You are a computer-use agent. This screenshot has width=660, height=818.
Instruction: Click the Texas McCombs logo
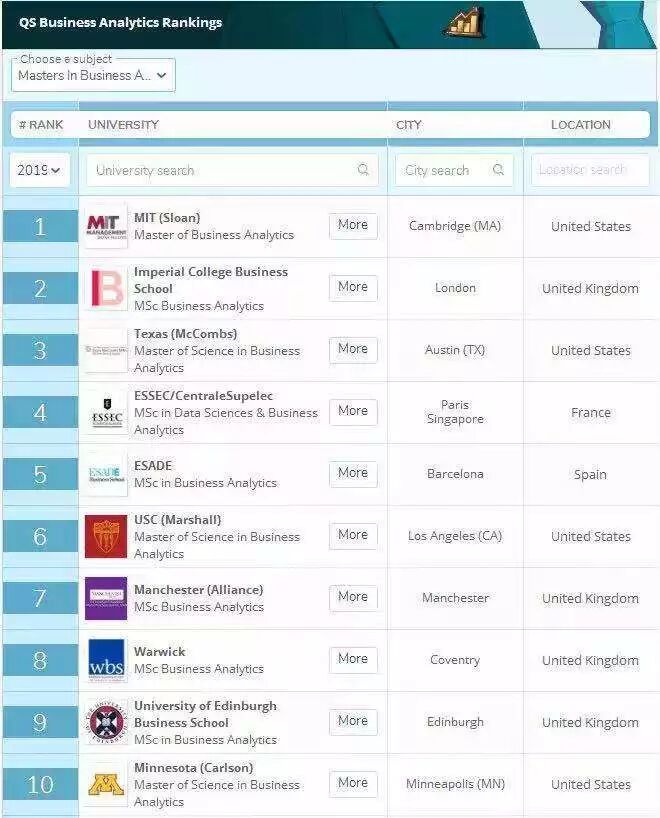106,350
